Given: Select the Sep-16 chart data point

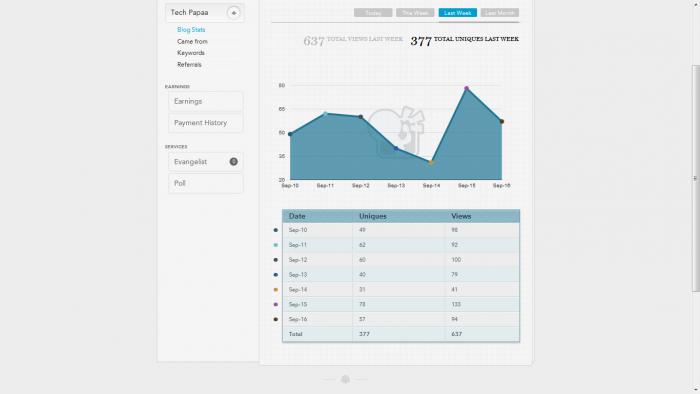Looking at the screenshot, I should (x=502, y=121).
